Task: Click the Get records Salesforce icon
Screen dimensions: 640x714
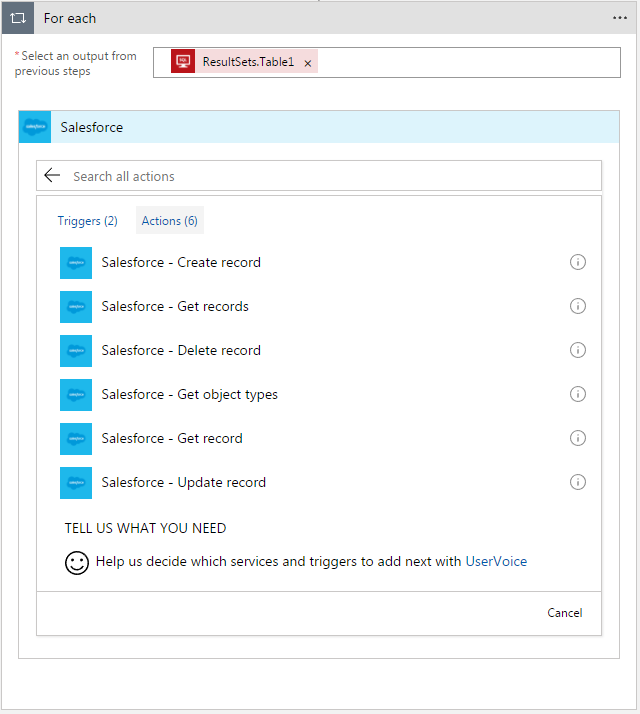Action: click(76, 307)
